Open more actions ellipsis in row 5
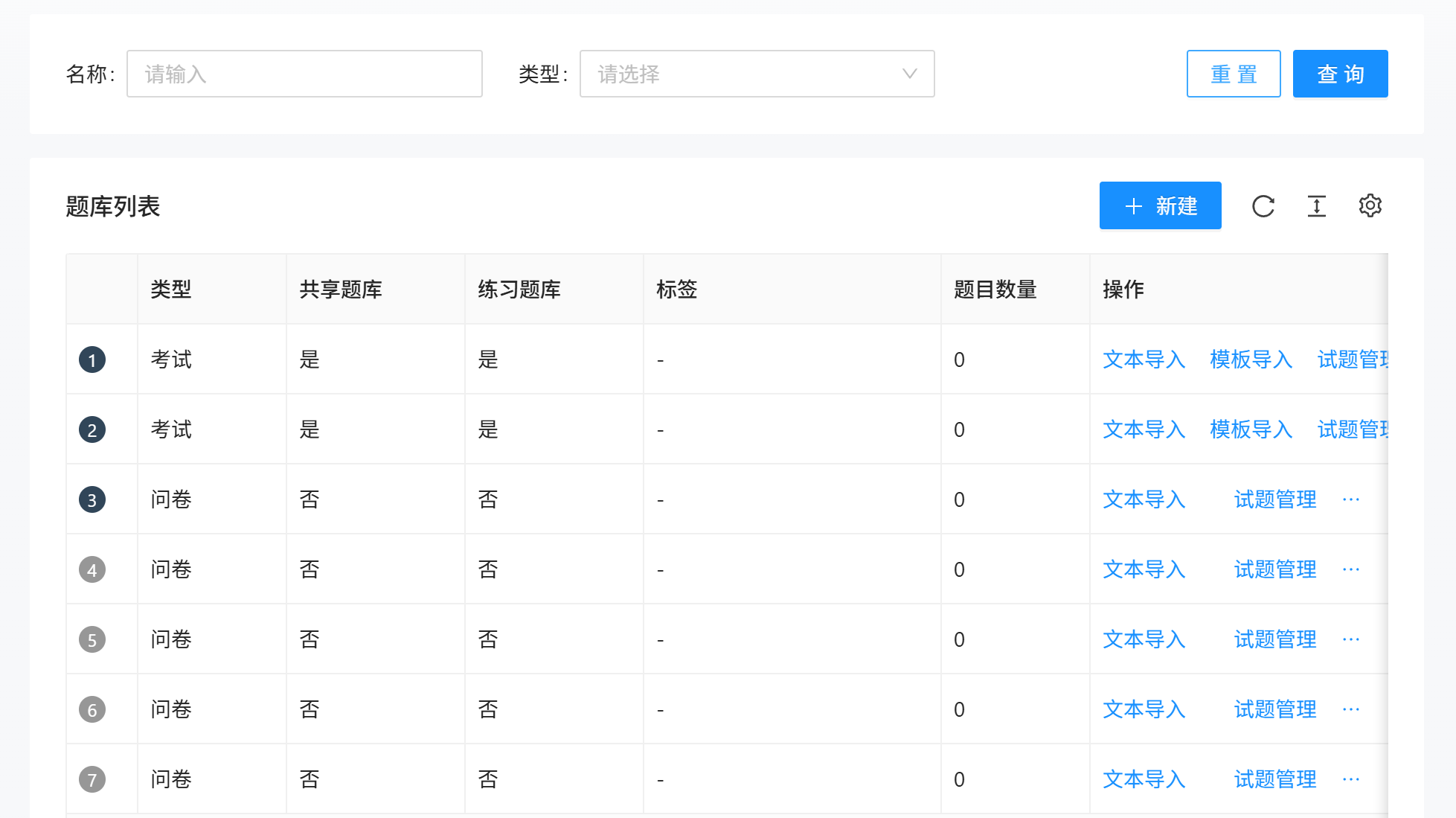The image size is (1456, 818). [1351, 639]
